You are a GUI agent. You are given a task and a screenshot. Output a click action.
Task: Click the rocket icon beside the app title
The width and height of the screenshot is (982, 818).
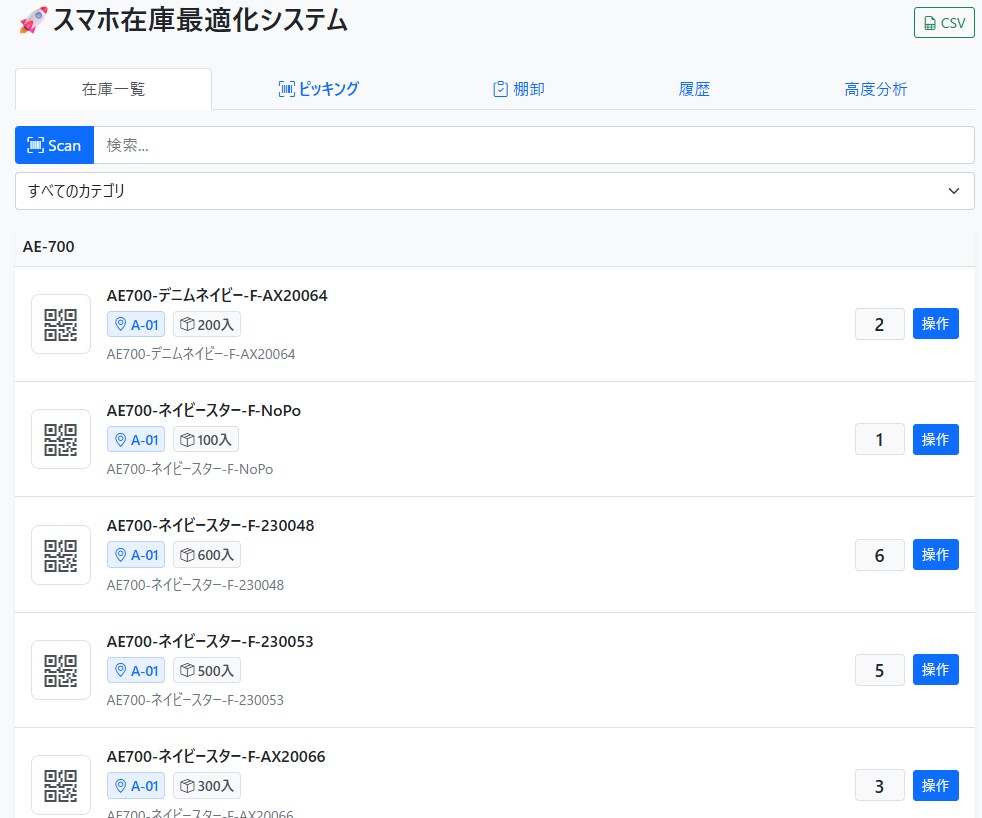(x=33, y=20)
